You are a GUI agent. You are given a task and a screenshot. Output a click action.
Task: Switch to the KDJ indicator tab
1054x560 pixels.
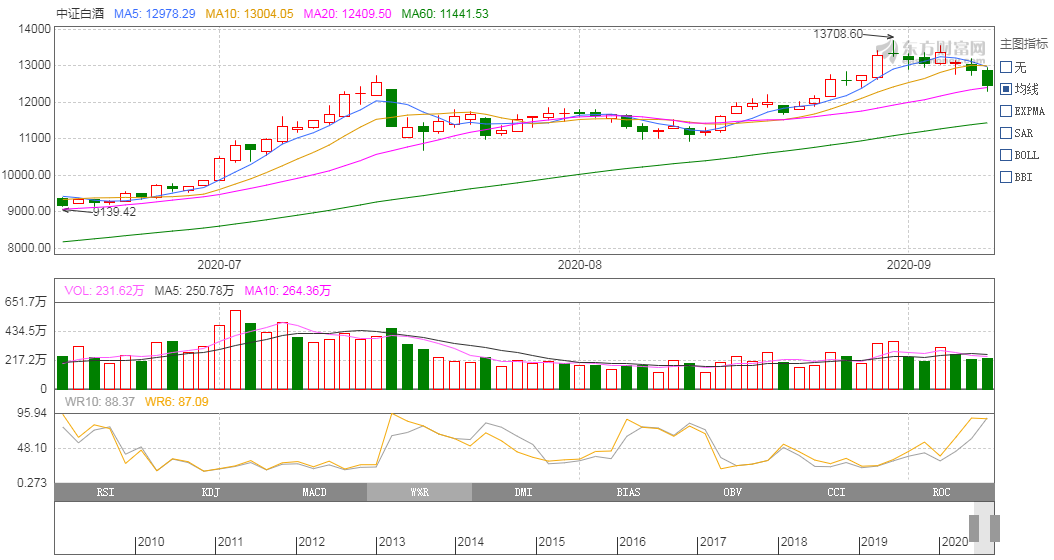click(210, 492)
